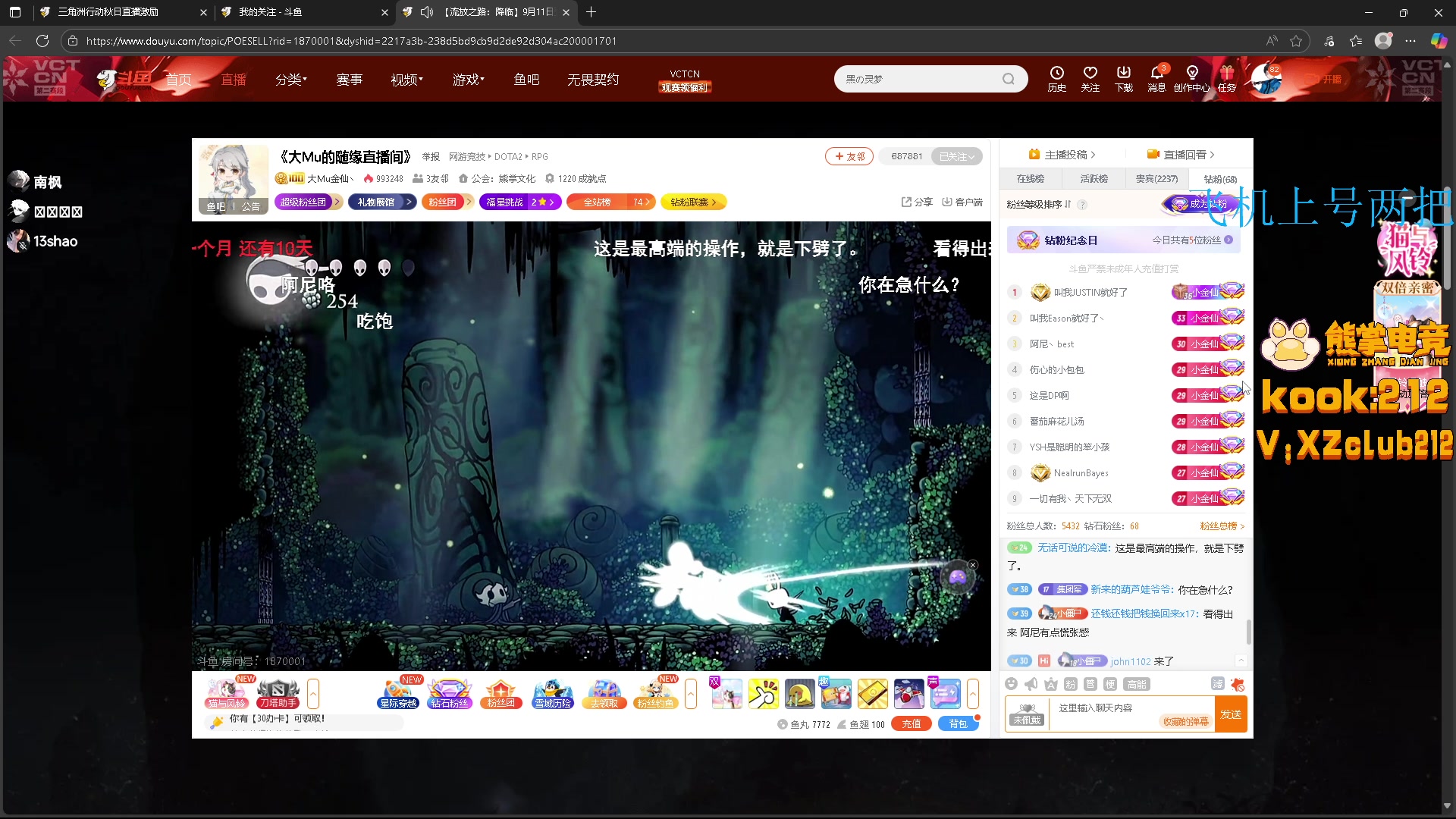Click the + 友邻 button
The image size is (1456, 819).
pyautogui.click(x=849, y=156)
